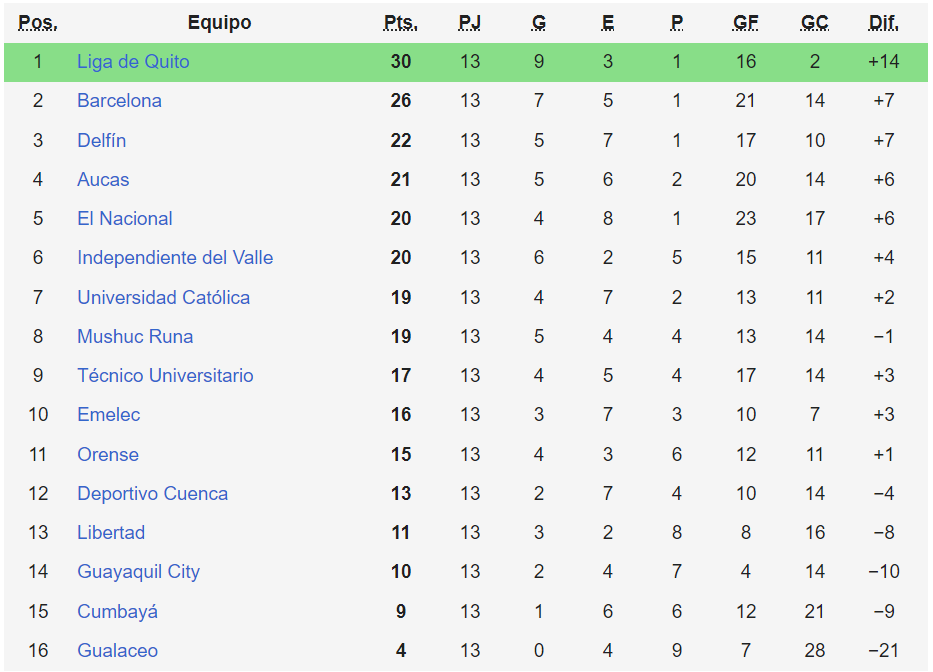
Task: Go to the Deportivo Cuenca link
Action: coord(152,494)
